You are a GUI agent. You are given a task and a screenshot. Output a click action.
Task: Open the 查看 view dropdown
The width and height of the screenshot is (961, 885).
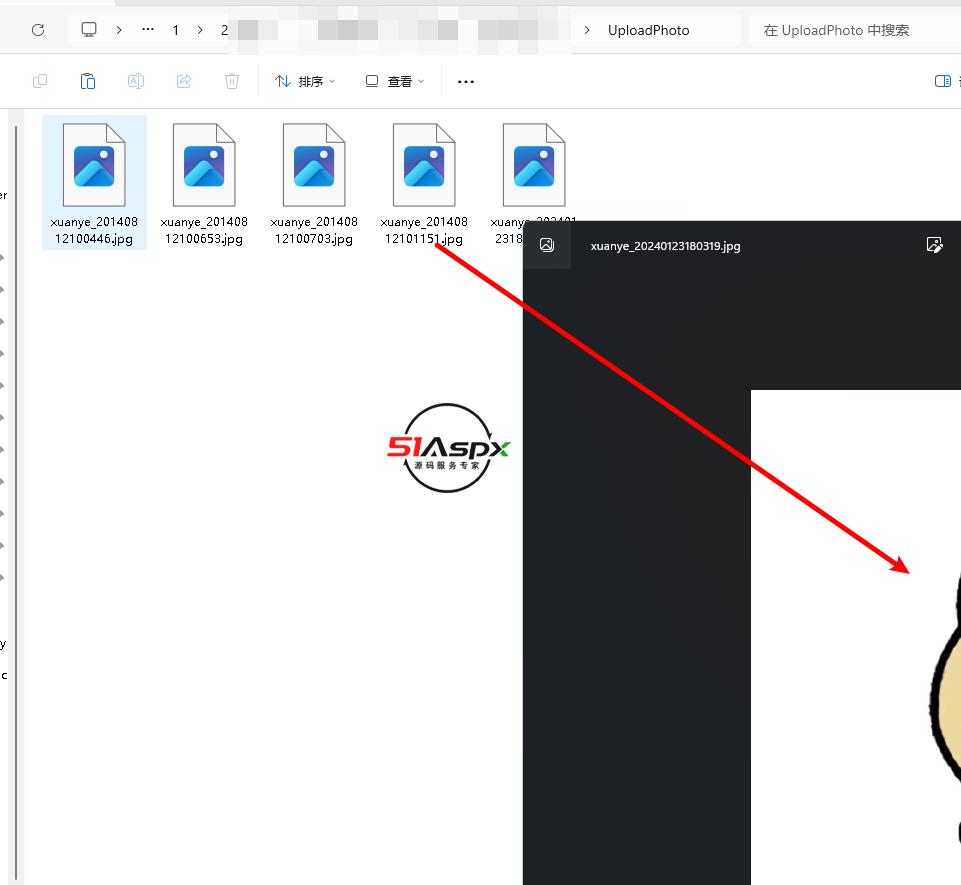(395, 82)
